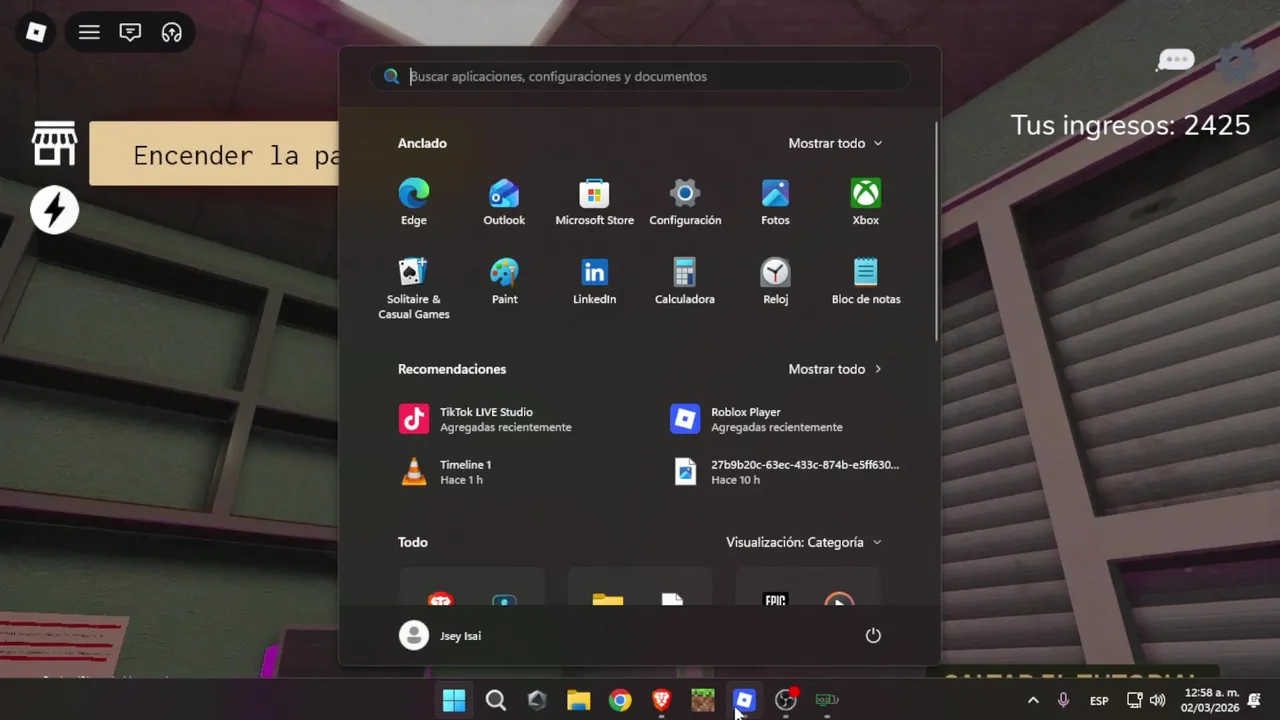Open Visualización: Categoría dropdown
The width and height of the screenshot is (1280, 720).
point(804,542)
